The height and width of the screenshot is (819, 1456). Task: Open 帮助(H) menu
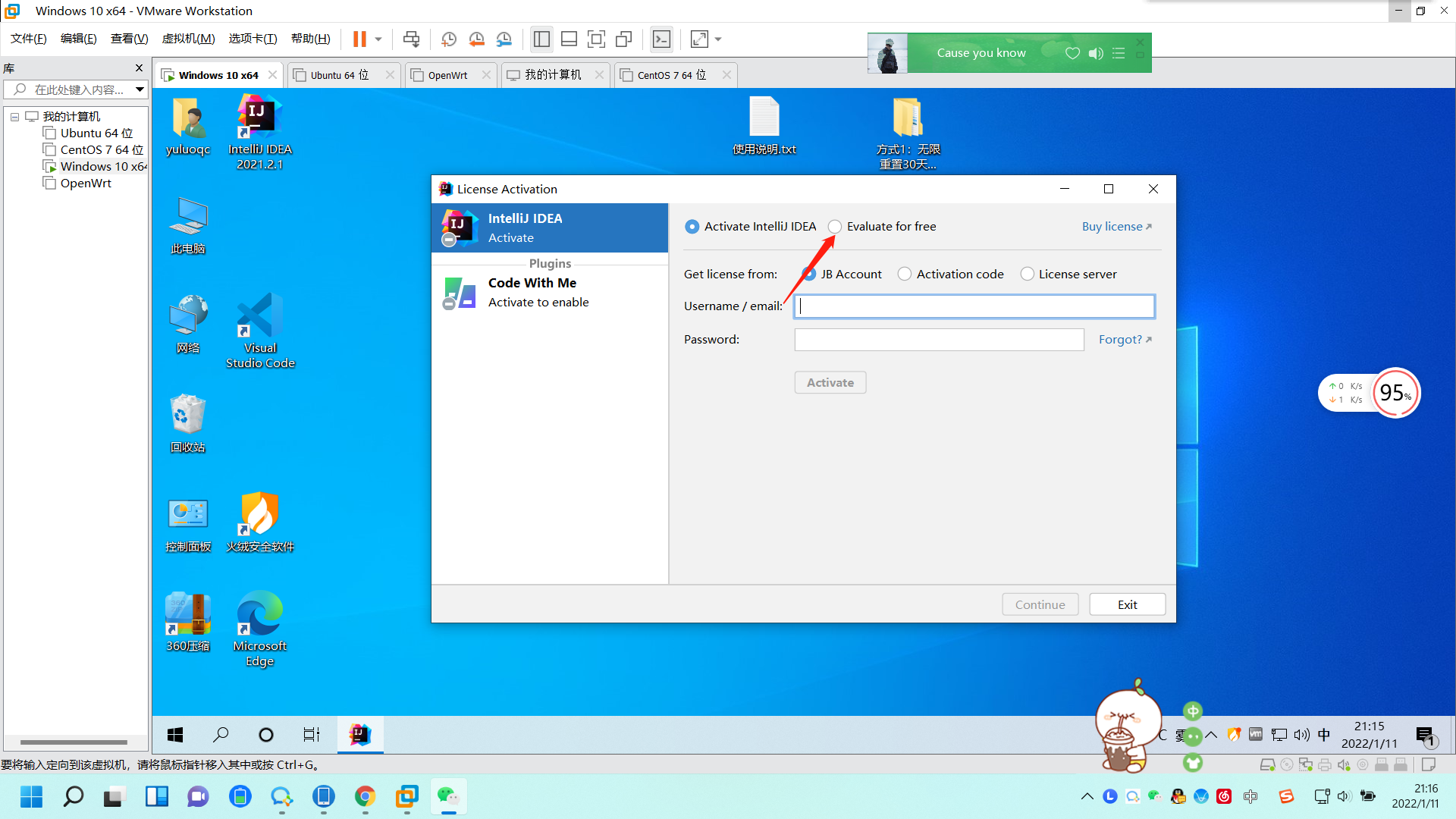point(310,39)
